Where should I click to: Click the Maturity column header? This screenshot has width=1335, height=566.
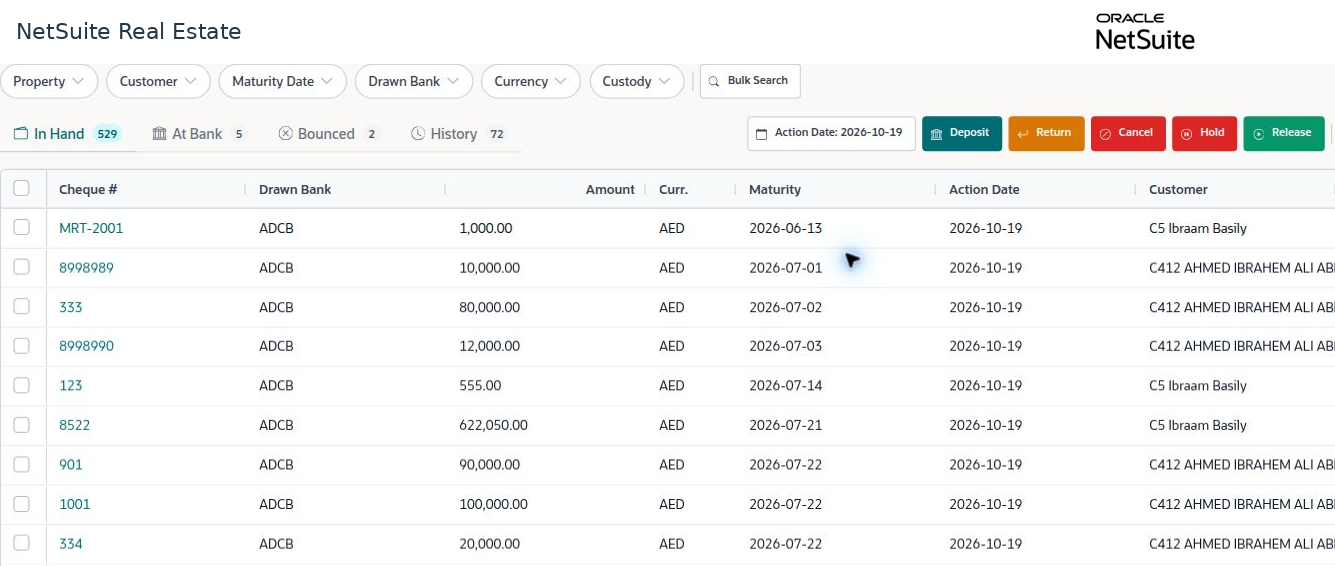tap(775, 189)
